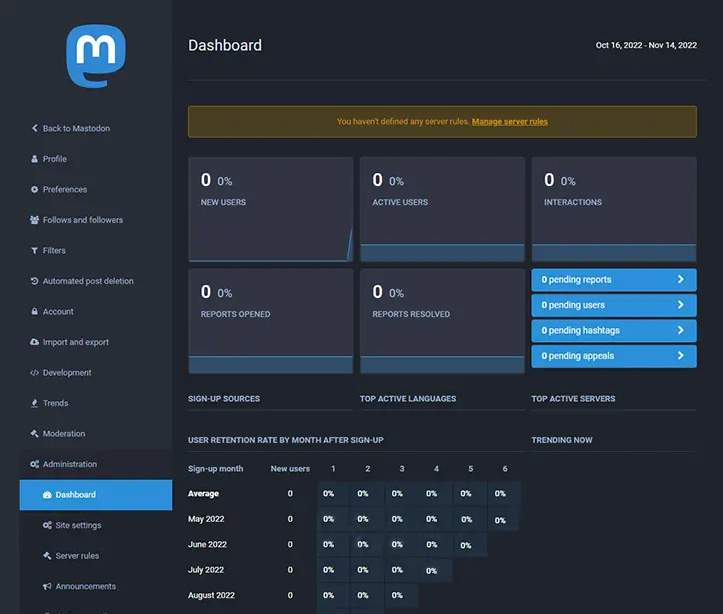This screenshot has width=723, height=614.
Task: Click the Average row label
Action: [x=203, y=494]
